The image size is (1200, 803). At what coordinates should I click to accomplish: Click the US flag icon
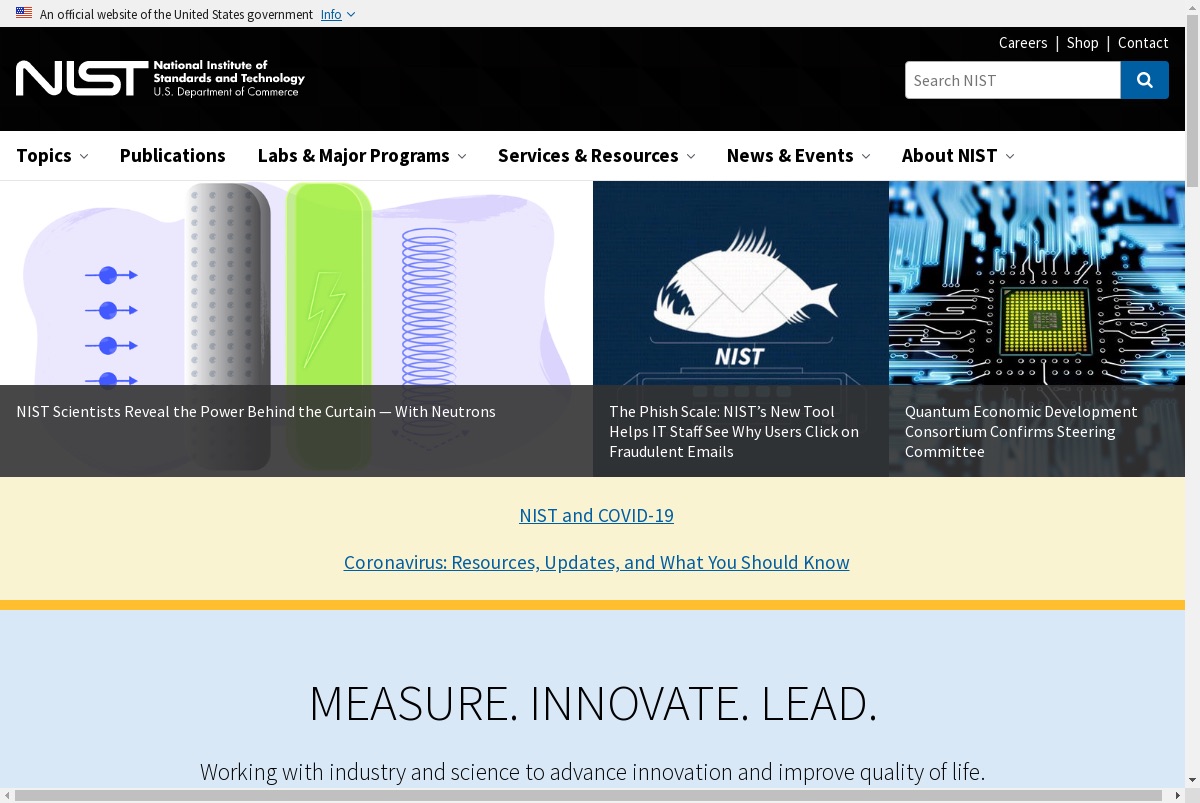pos(24,13)
